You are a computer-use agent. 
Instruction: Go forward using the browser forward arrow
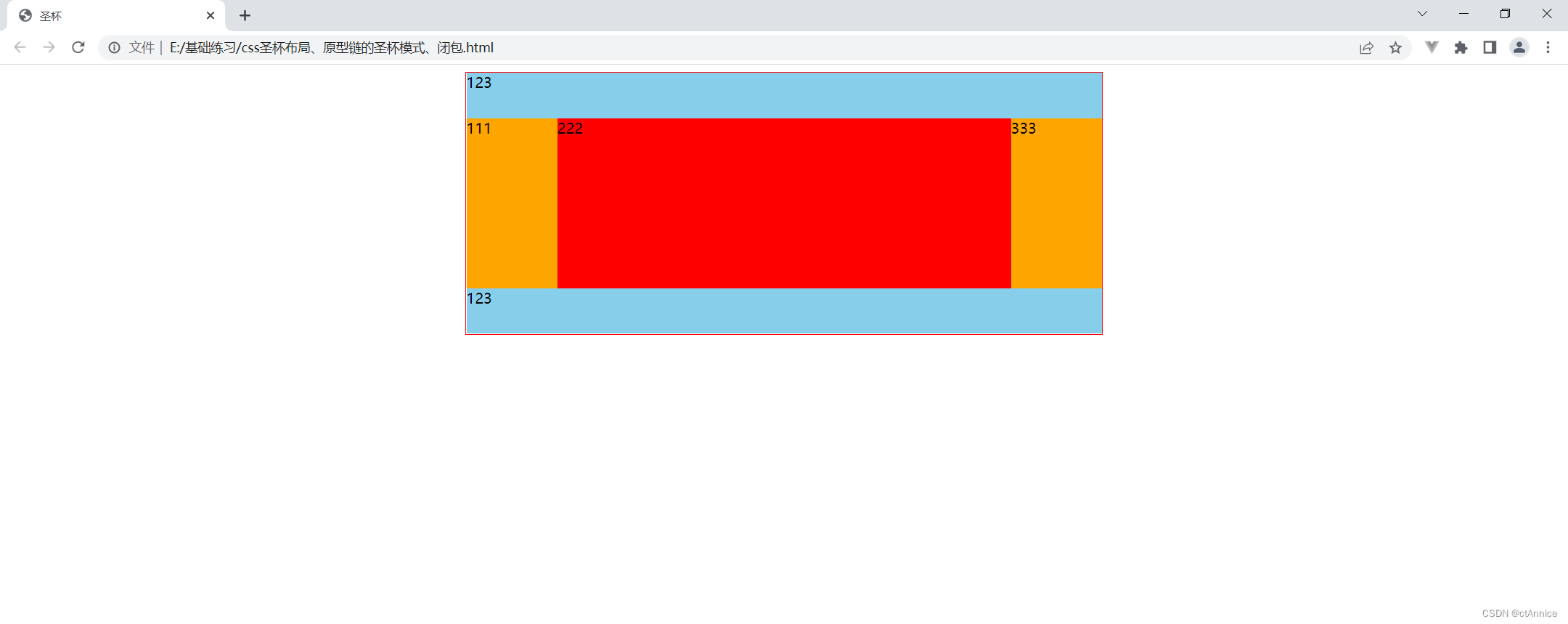[x=49, y=47]
